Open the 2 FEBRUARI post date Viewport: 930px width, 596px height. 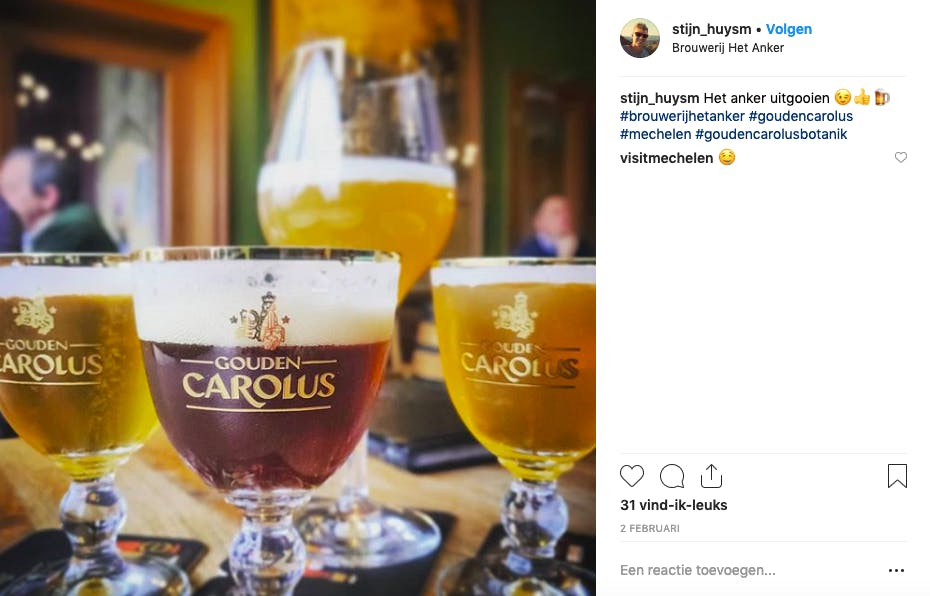coord(650,528)
